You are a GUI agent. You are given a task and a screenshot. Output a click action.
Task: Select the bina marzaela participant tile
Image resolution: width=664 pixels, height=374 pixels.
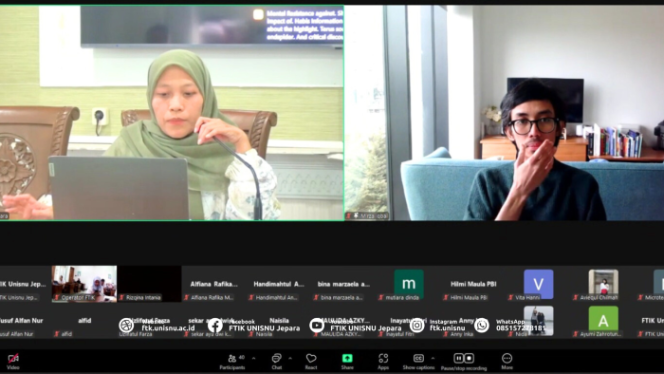344,284
